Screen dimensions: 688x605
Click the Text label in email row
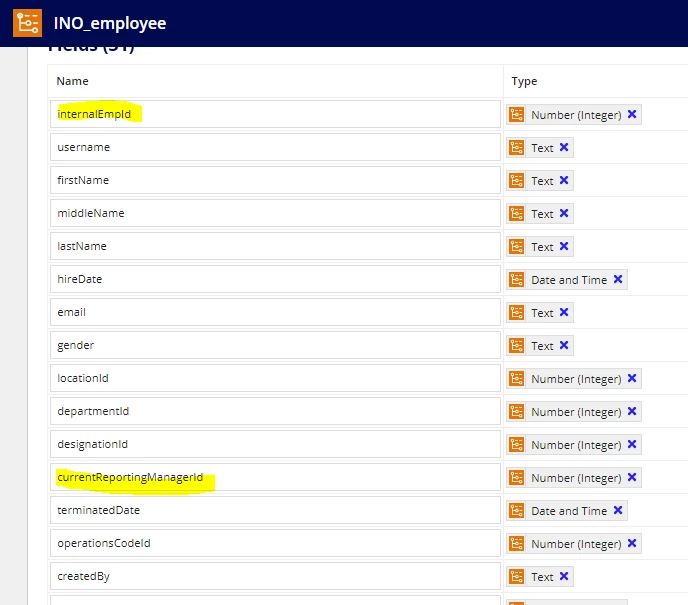coord(542,313)
